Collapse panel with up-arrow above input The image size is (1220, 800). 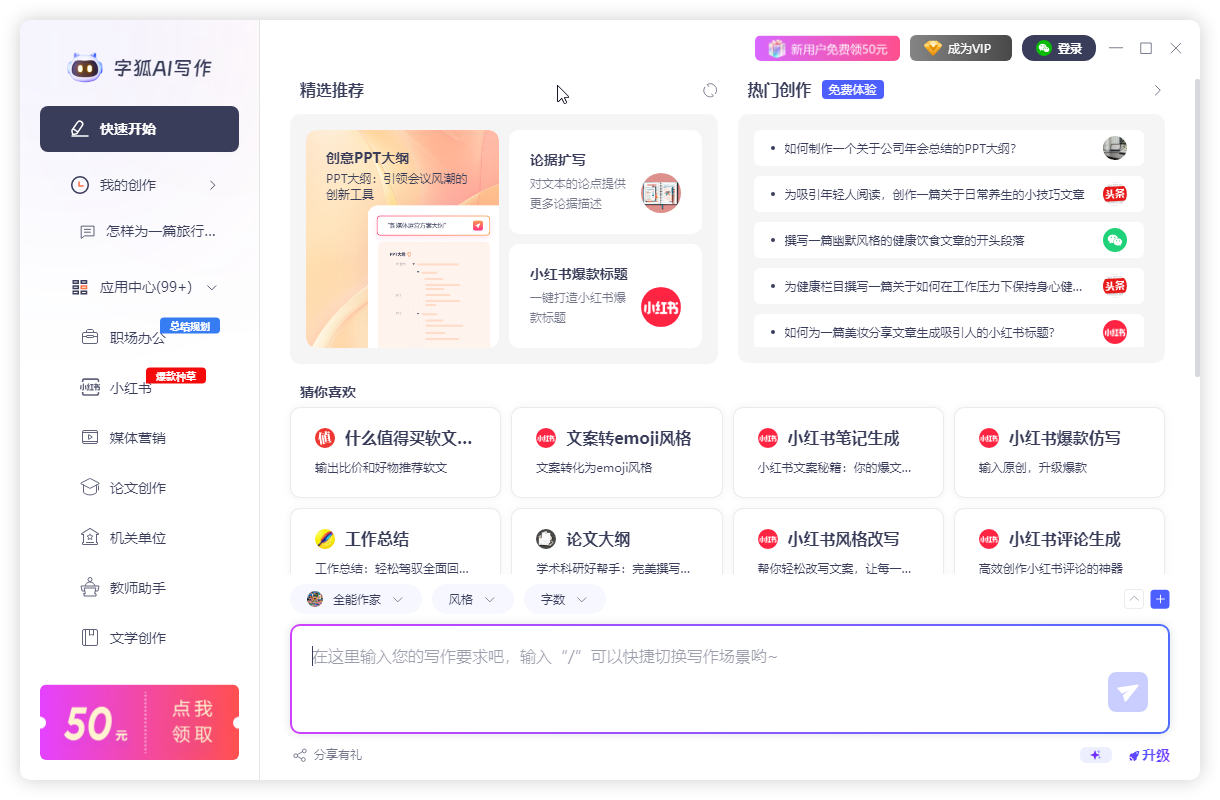[1134, 599]
